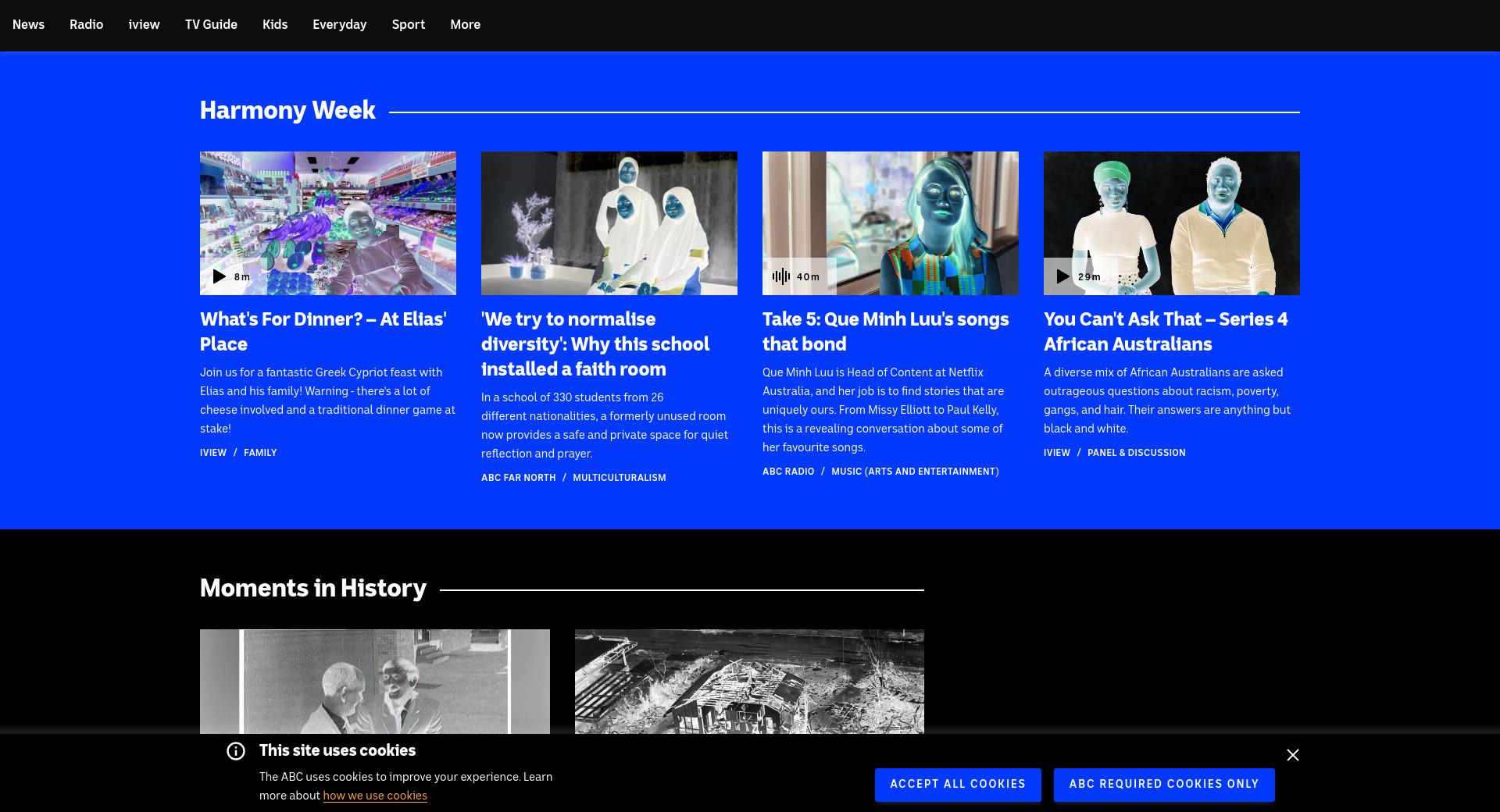Click the play icon on You Can't Ask That thumbnail

pos(1062,276)
